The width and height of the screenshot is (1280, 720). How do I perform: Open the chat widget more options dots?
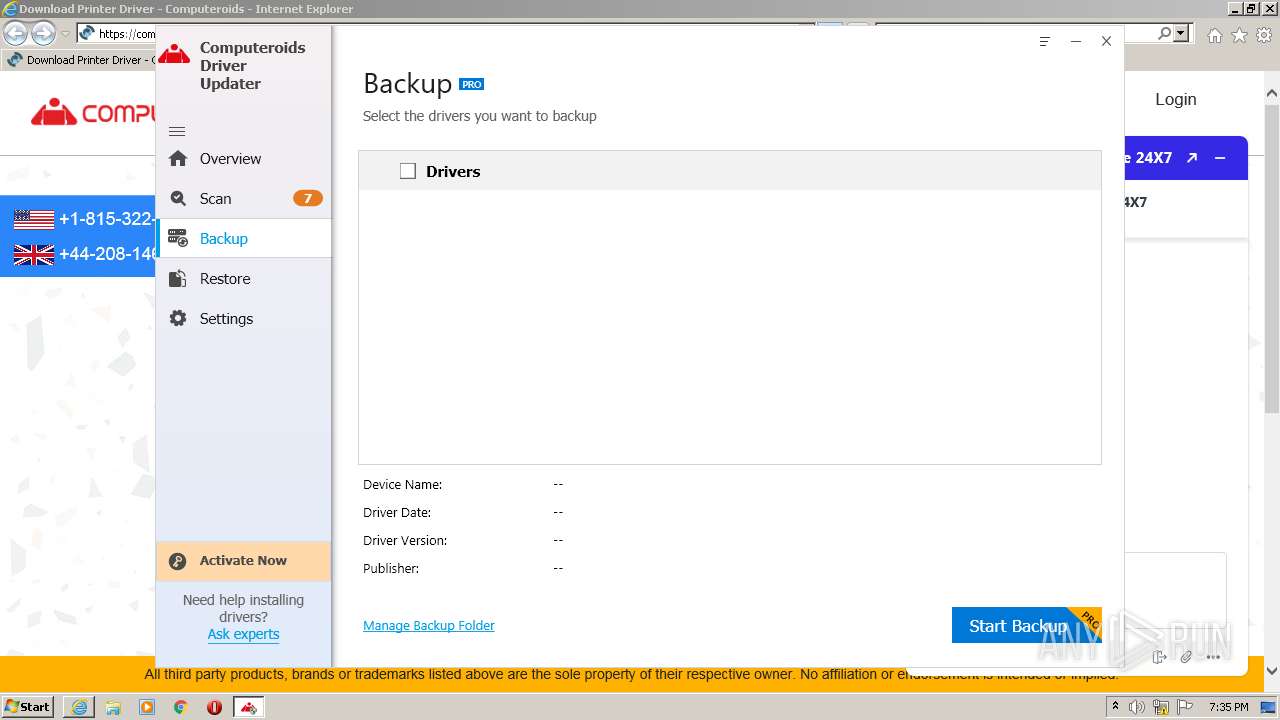[x=1214, y=657]
